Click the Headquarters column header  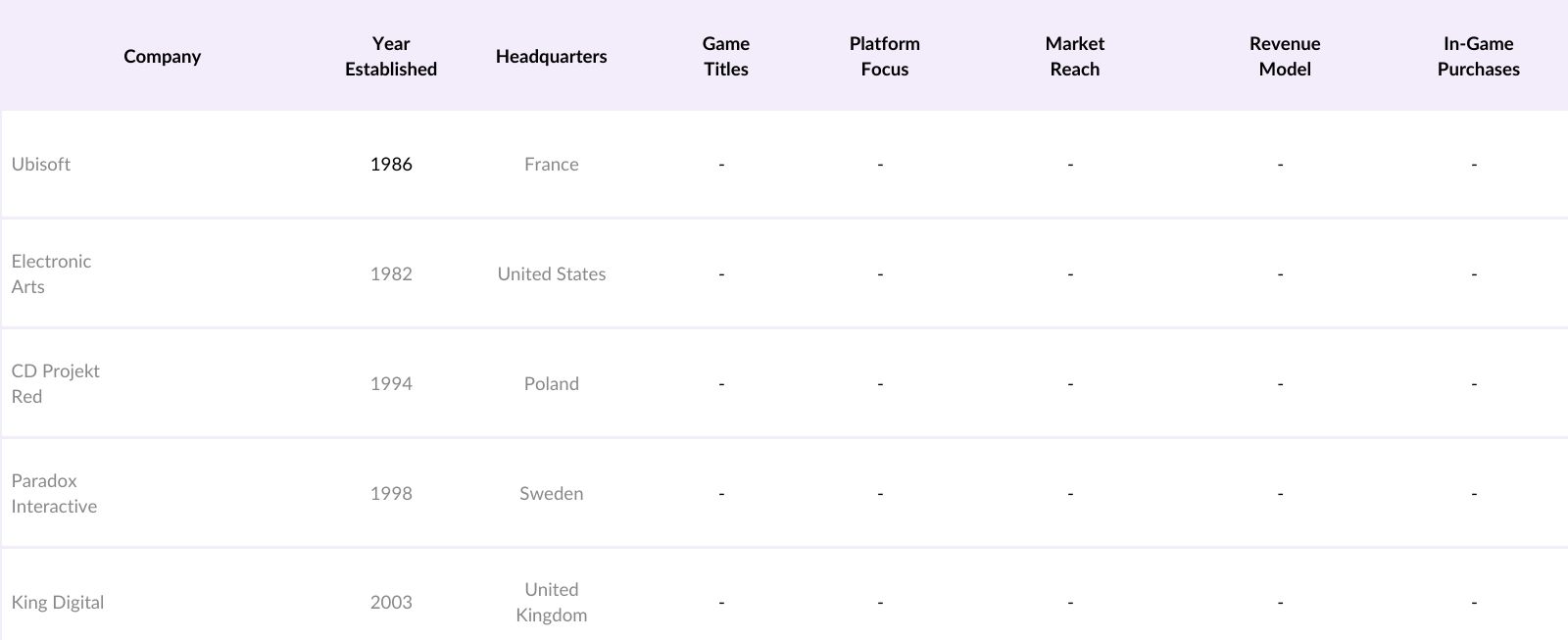click(x=551, y=56)
